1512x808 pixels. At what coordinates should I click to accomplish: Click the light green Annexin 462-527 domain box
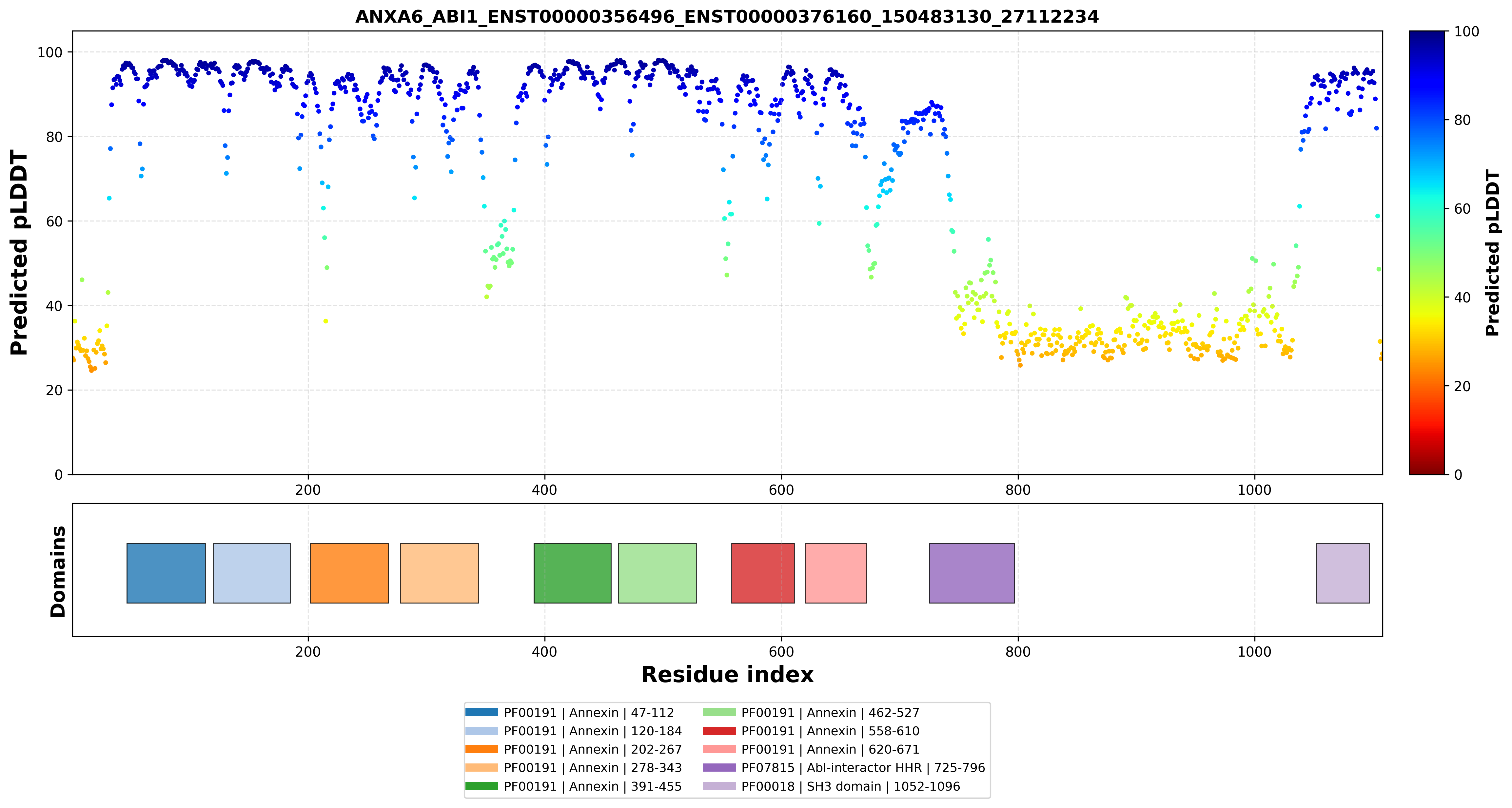click(x=657, y=573)
